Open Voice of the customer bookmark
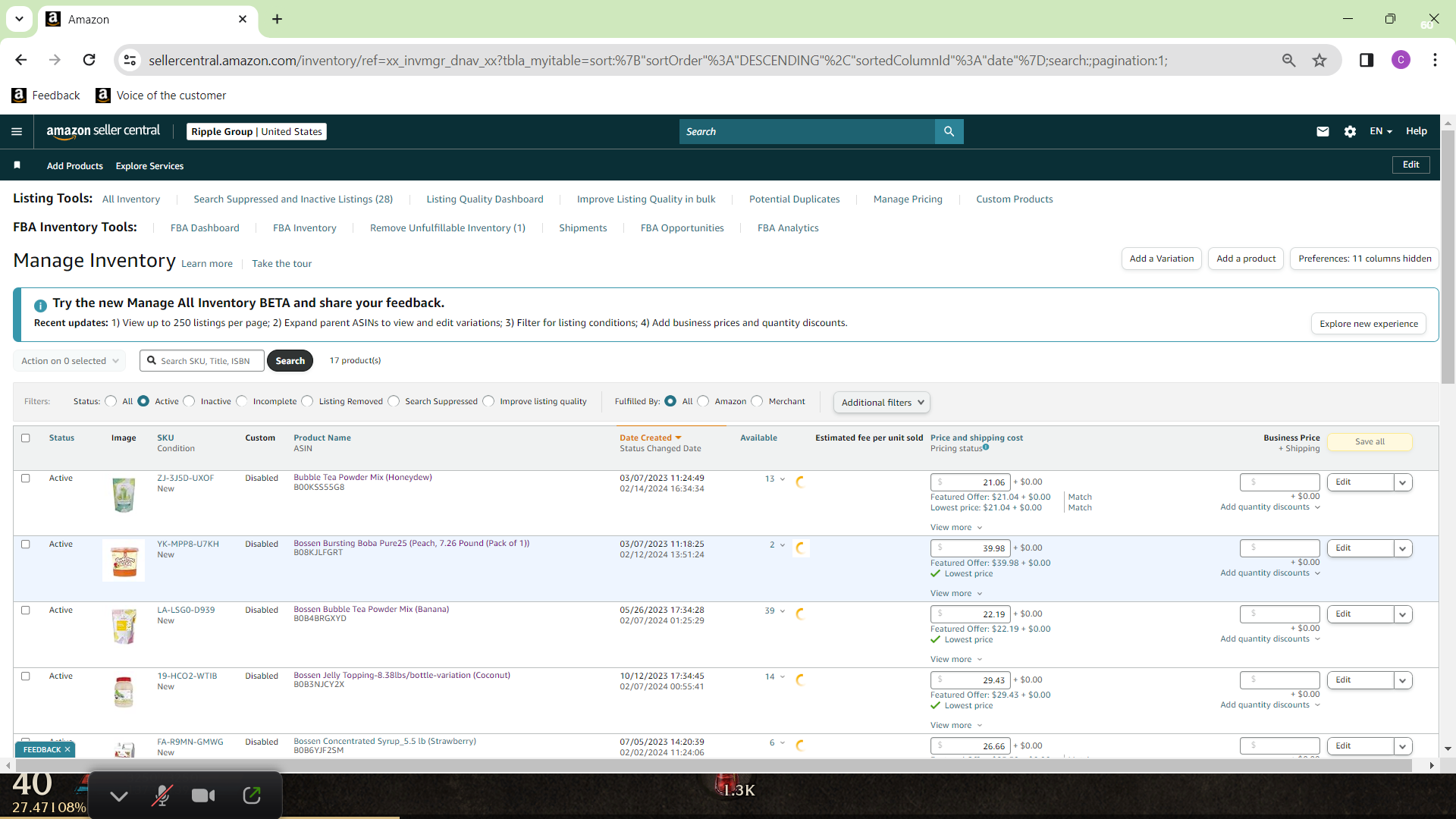This screenshot has width=1456, height=819. click(161, 95)
